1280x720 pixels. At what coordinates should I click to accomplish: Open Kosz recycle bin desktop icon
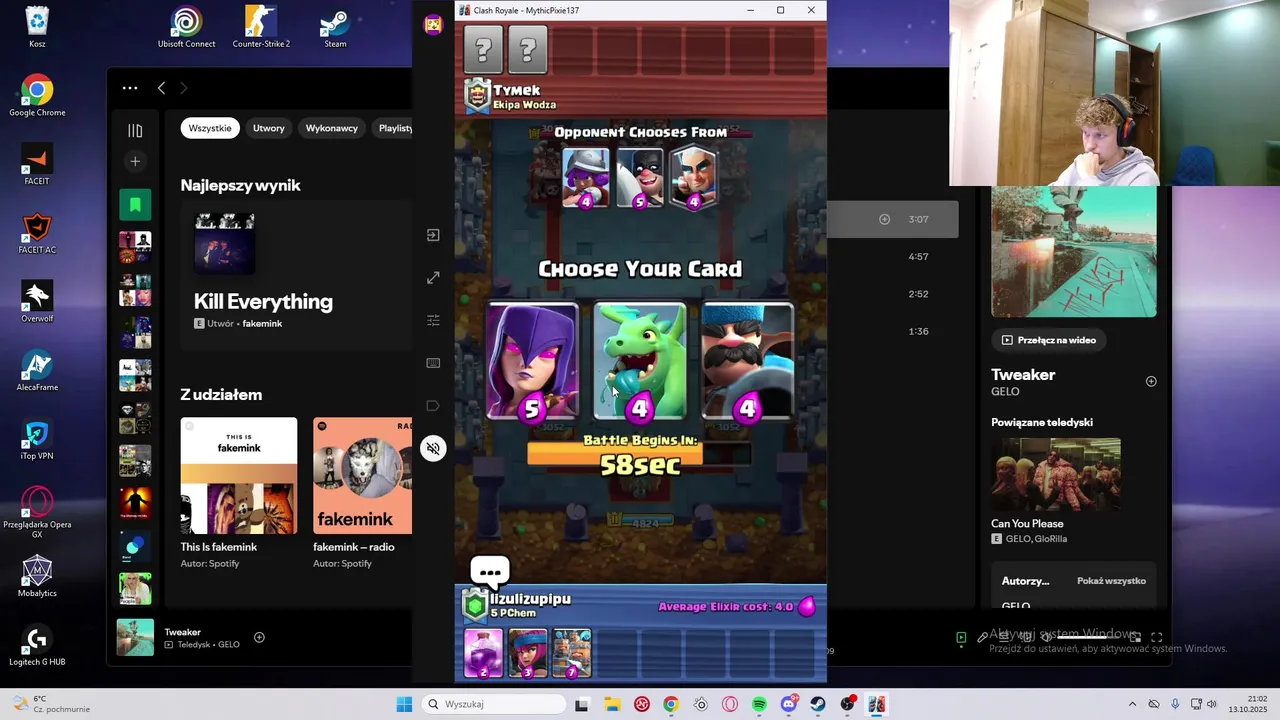click(37, 27)
